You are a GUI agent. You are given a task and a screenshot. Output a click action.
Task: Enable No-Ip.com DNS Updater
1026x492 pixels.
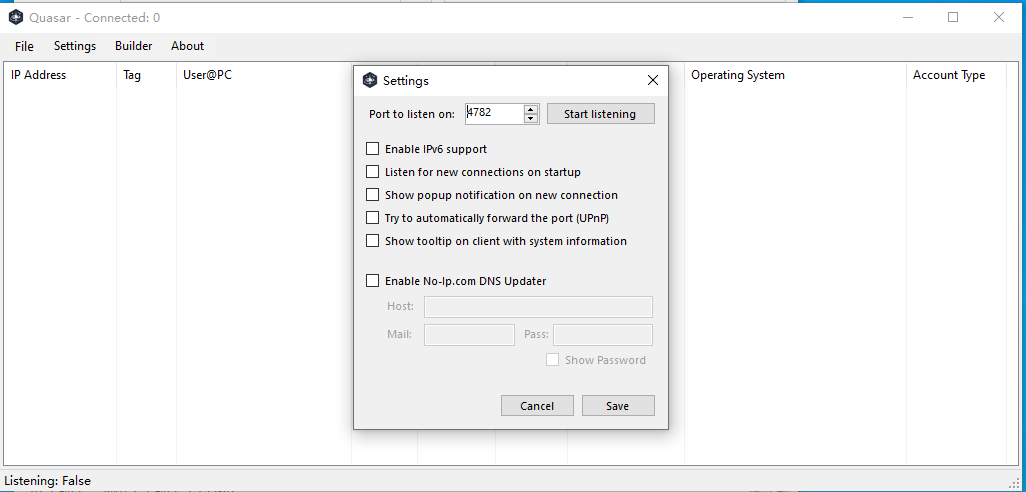tap(373, 281)
